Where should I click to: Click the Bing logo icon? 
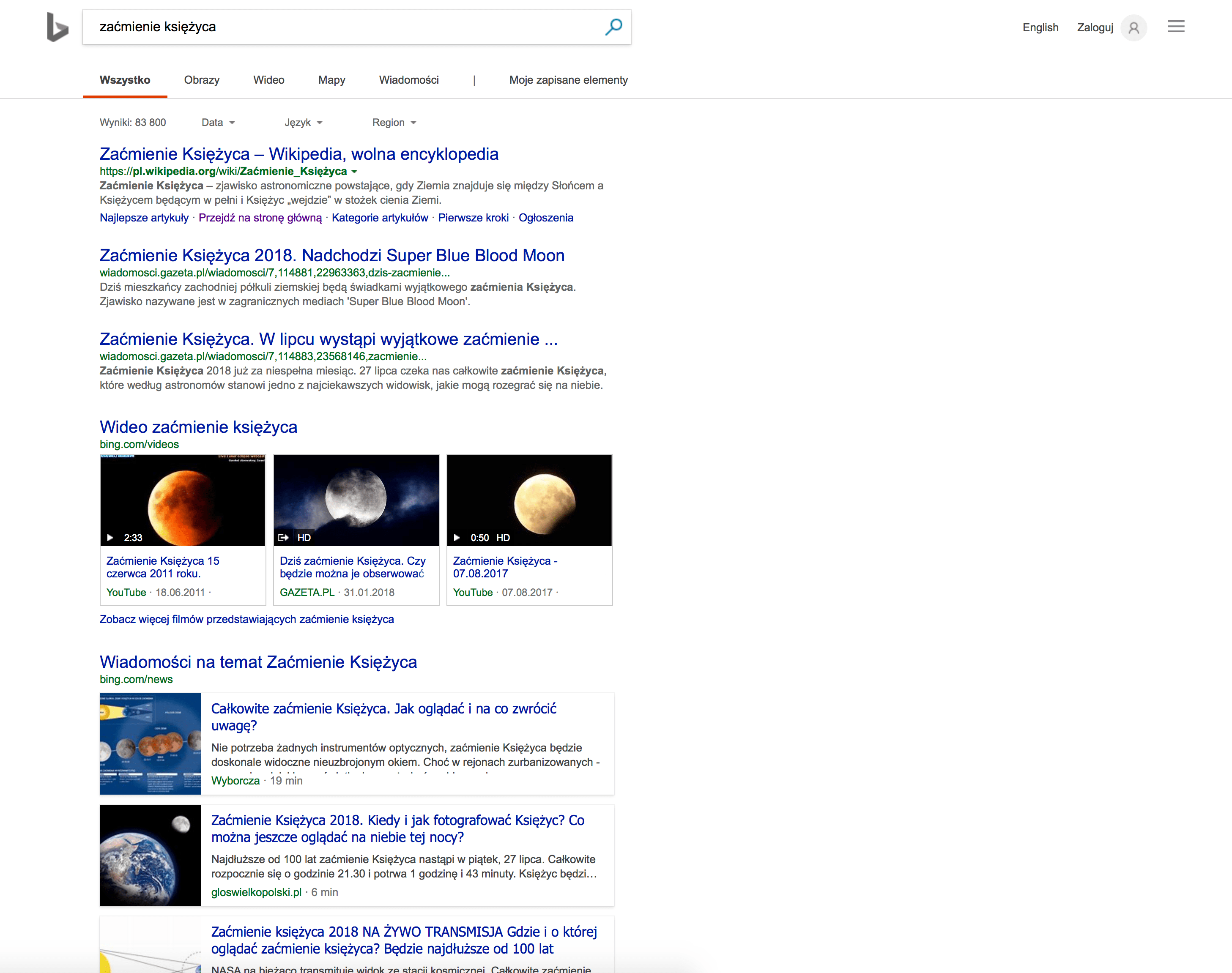click(57, 27)
